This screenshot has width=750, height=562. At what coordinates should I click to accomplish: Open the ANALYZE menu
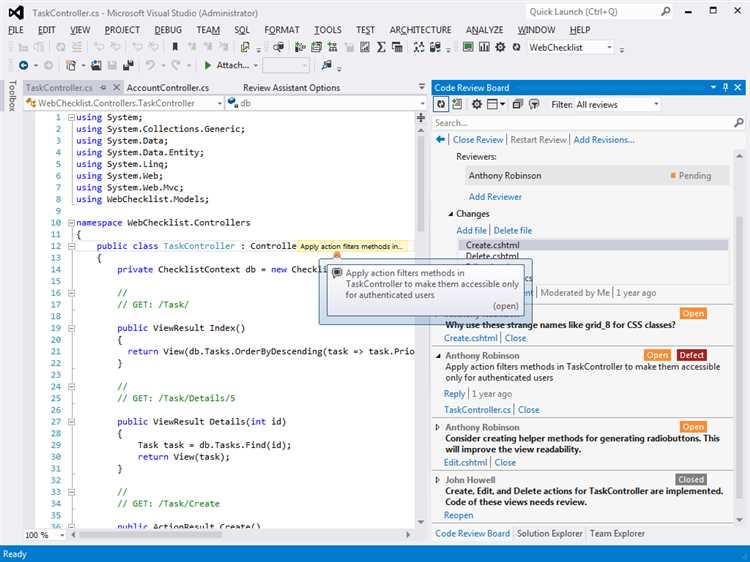click(x=484, y=30)
